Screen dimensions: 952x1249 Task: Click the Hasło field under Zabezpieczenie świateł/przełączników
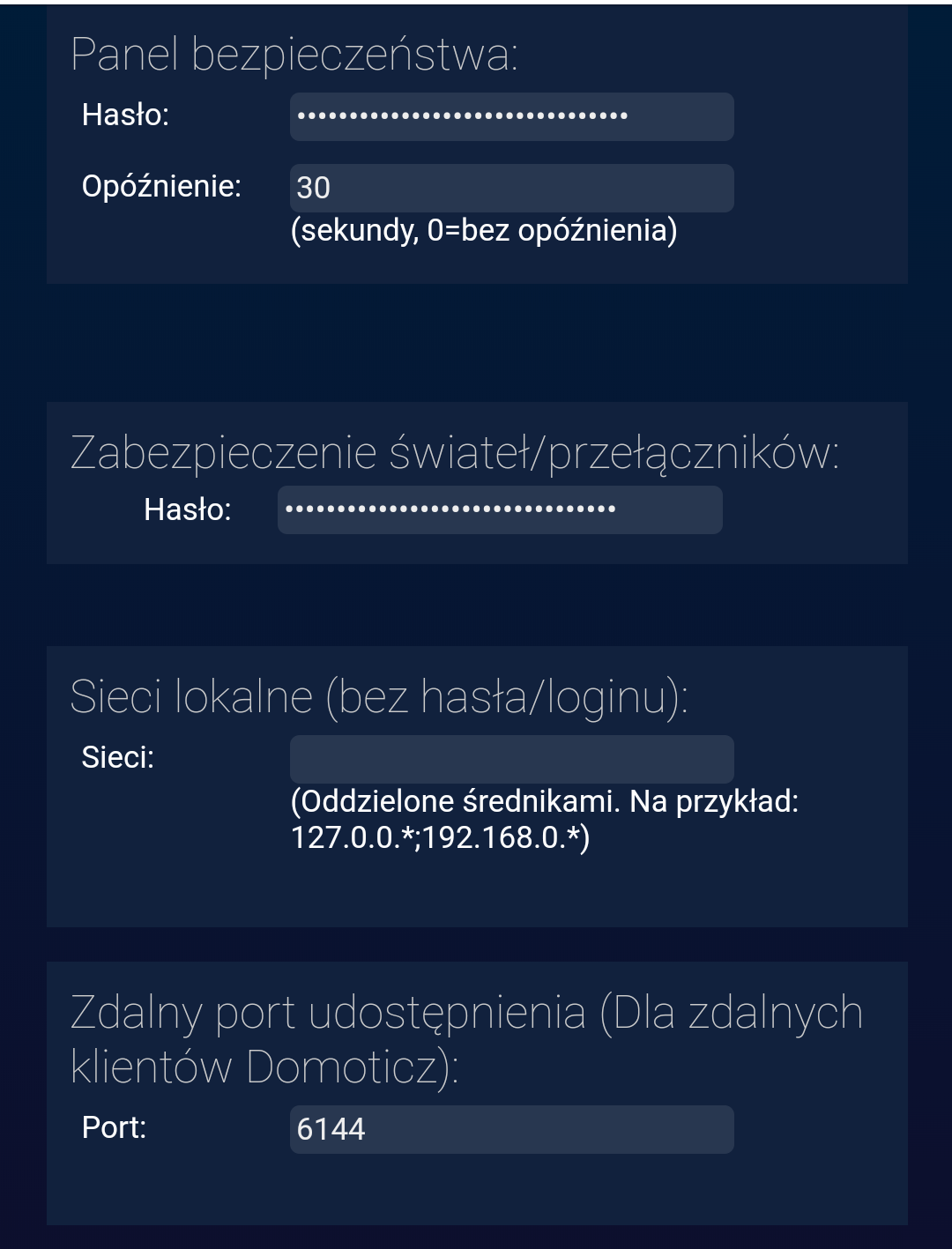(500, 509)
